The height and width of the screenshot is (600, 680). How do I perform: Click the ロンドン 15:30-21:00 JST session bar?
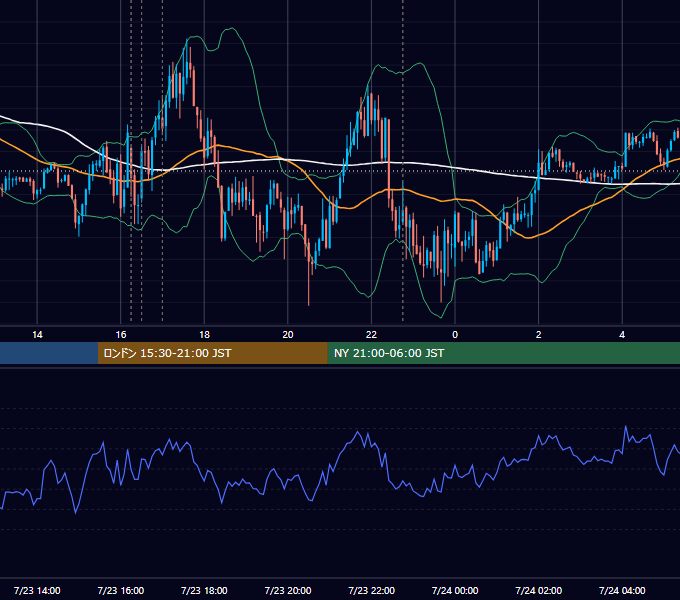click(x=212, y=353)
